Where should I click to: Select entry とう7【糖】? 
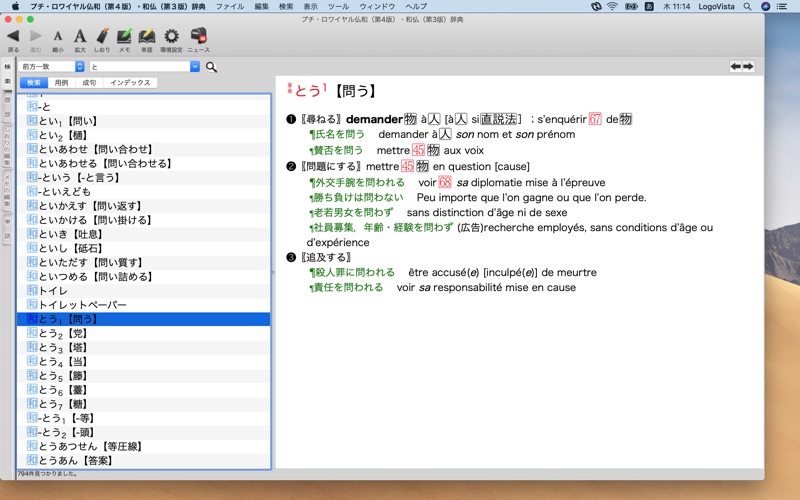[143, 404]
